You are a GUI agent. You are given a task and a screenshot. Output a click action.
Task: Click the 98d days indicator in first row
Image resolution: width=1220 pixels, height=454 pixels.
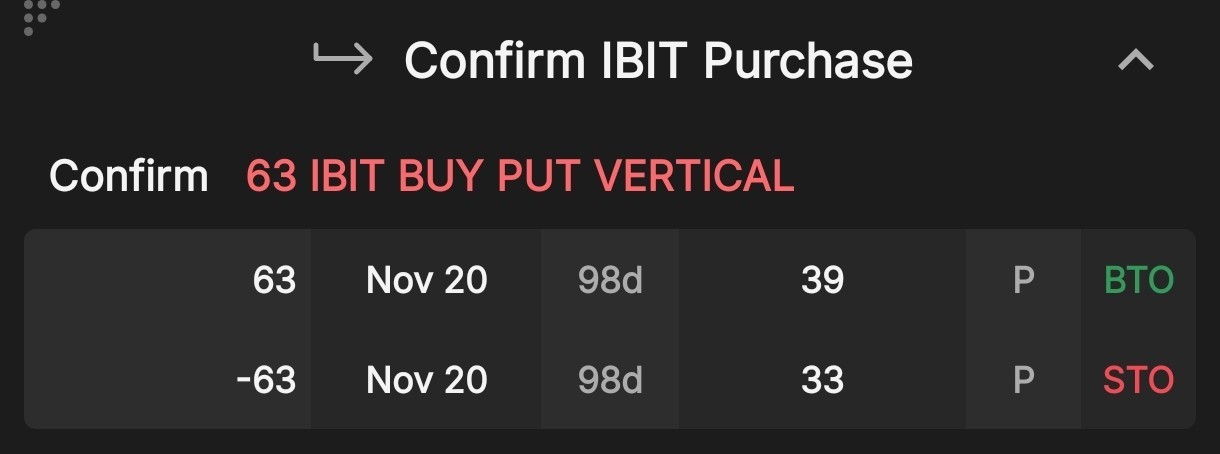[610, 280]
